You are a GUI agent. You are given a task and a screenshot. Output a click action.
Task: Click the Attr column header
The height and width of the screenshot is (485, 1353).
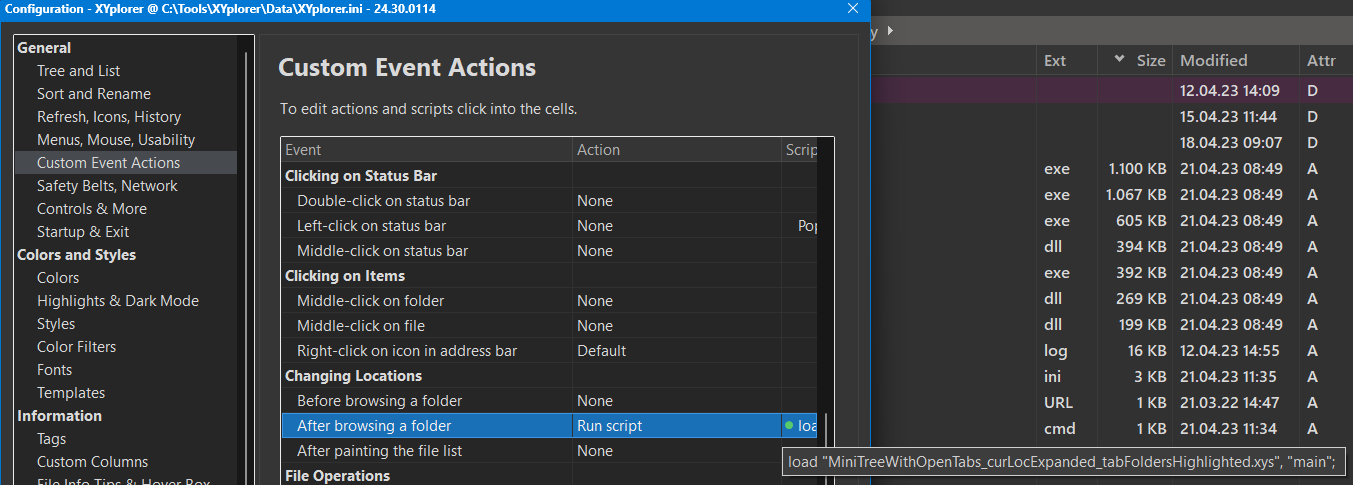point(1321,60)
